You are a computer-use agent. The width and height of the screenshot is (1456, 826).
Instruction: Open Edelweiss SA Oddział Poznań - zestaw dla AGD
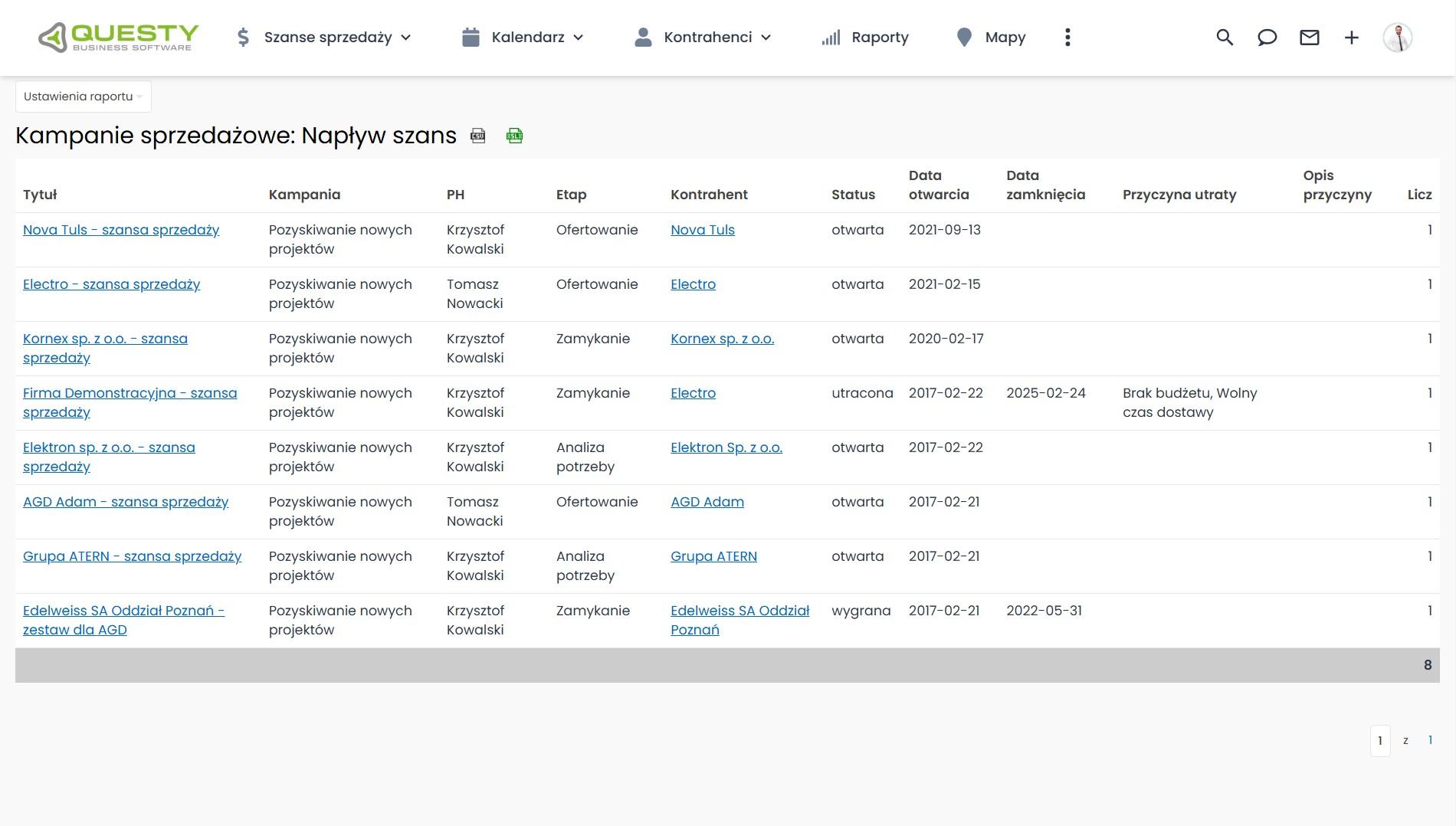point(123,621)
